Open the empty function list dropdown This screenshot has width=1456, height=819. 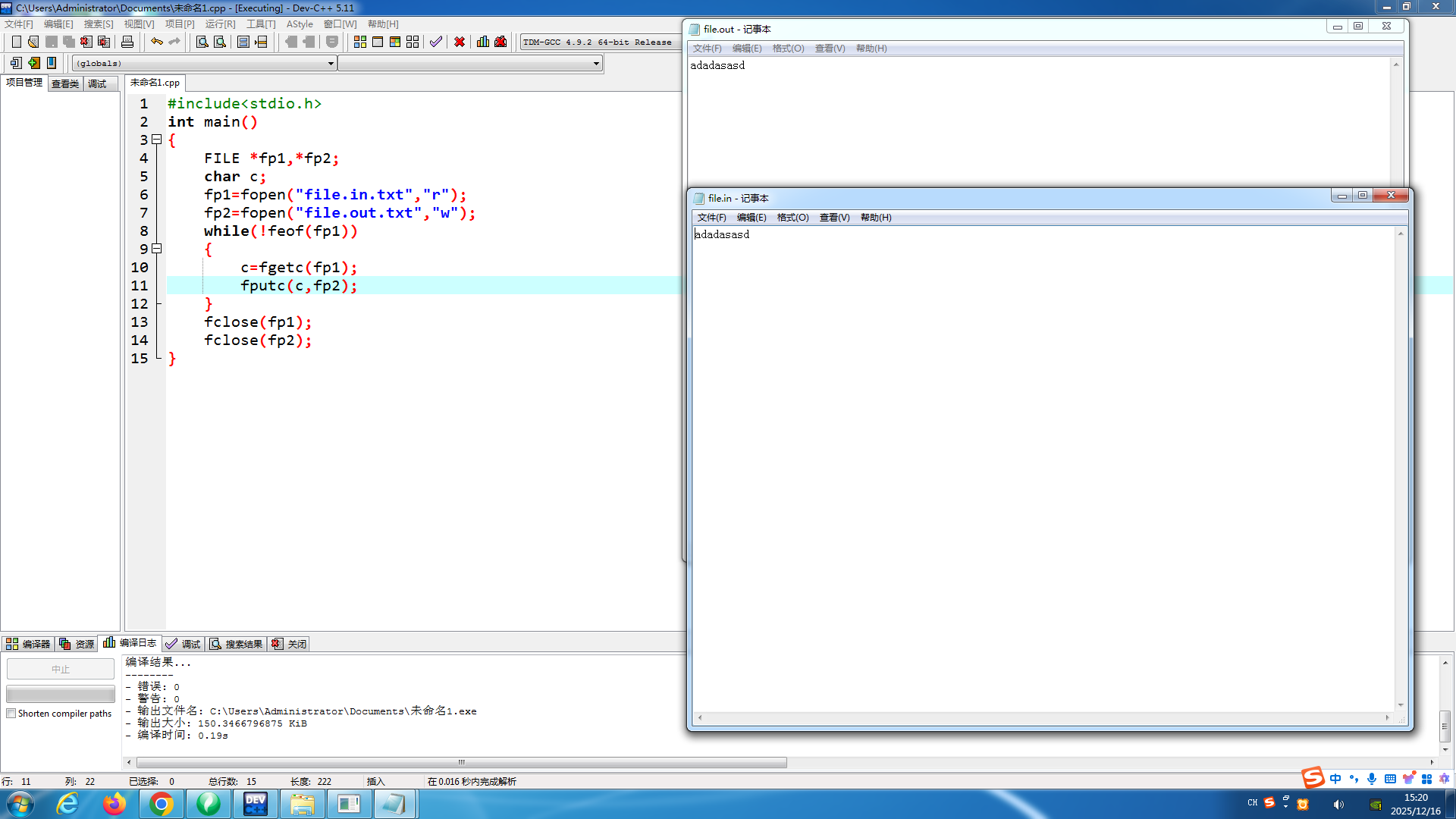(x=596, y=64)
